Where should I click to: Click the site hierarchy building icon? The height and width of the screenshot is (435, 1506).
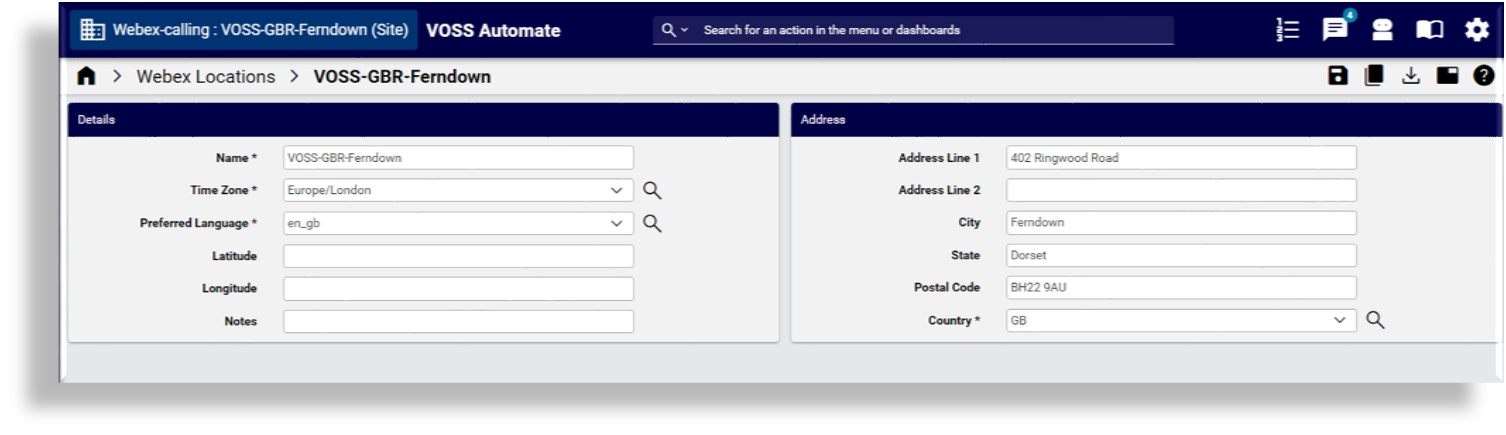94,30
